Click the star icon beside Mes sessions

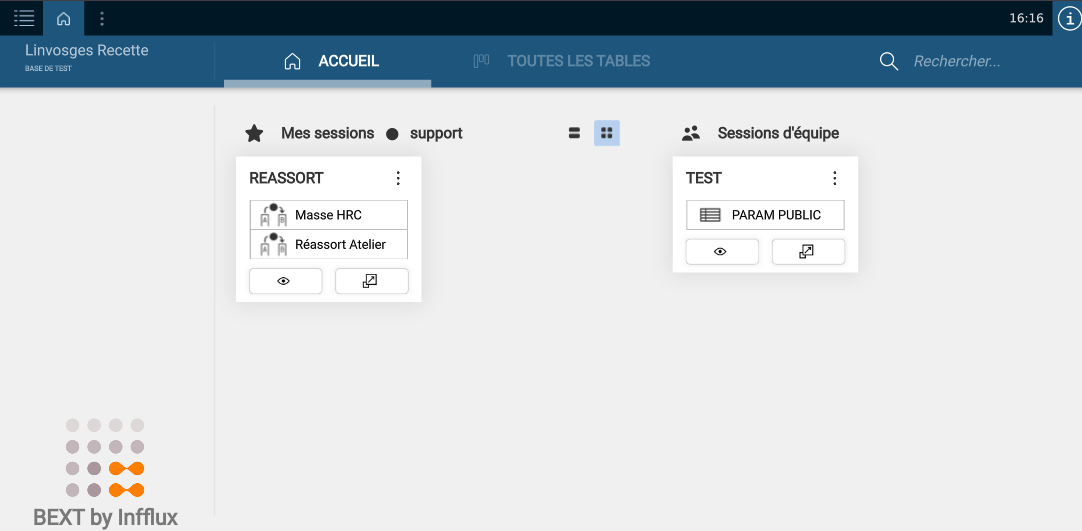coord(254,133)
